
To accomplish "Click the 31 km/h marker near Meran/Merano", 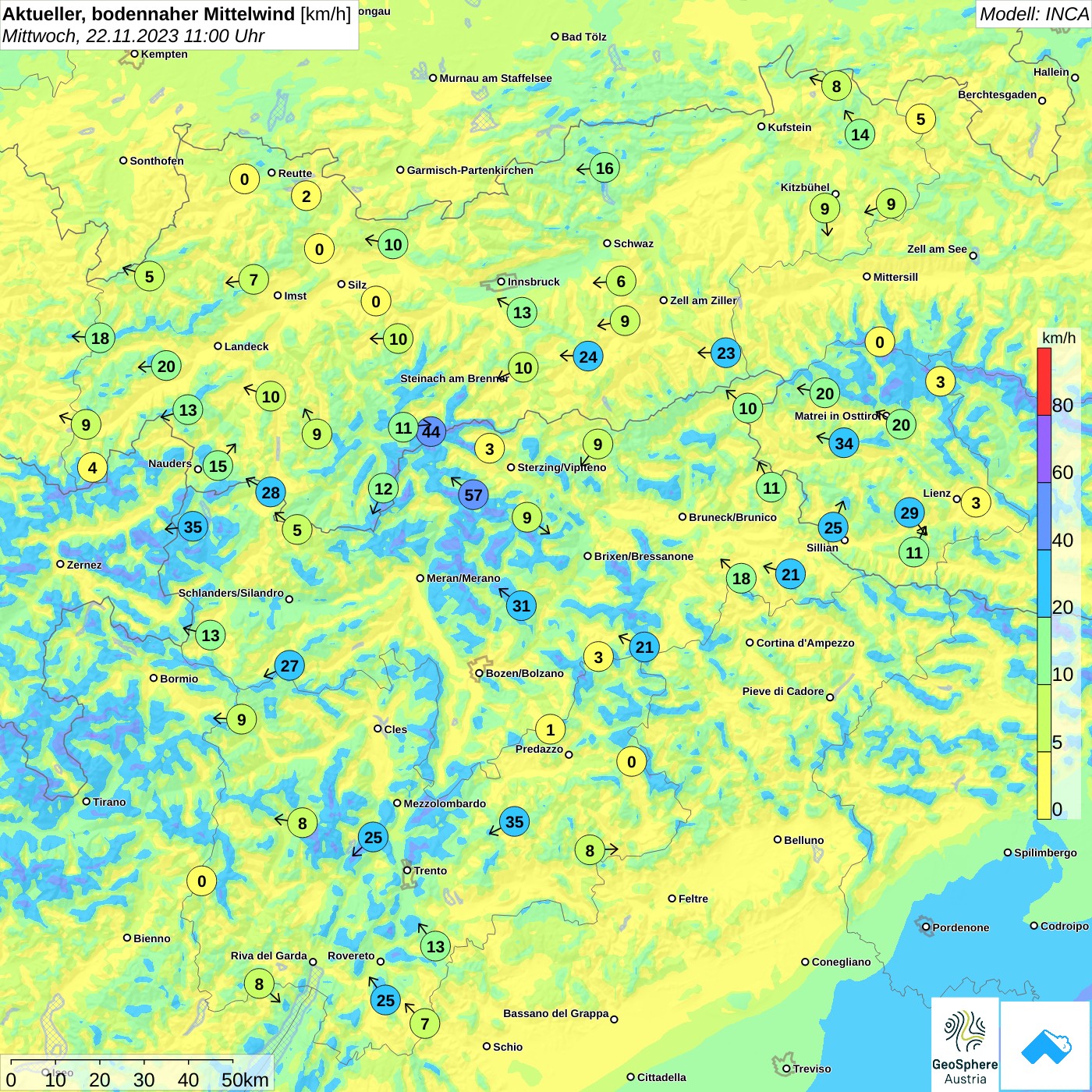I will (x=521, y=605).
